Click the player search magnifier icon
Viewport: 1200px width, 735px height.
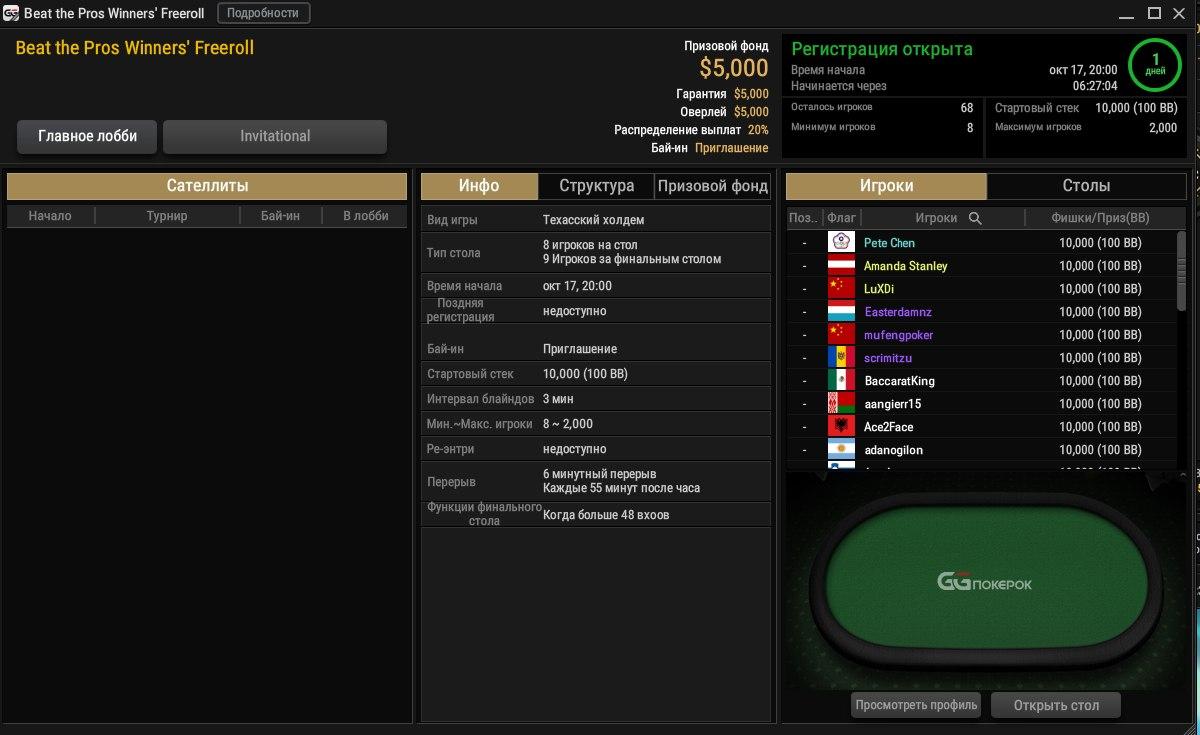click(975, 218)
